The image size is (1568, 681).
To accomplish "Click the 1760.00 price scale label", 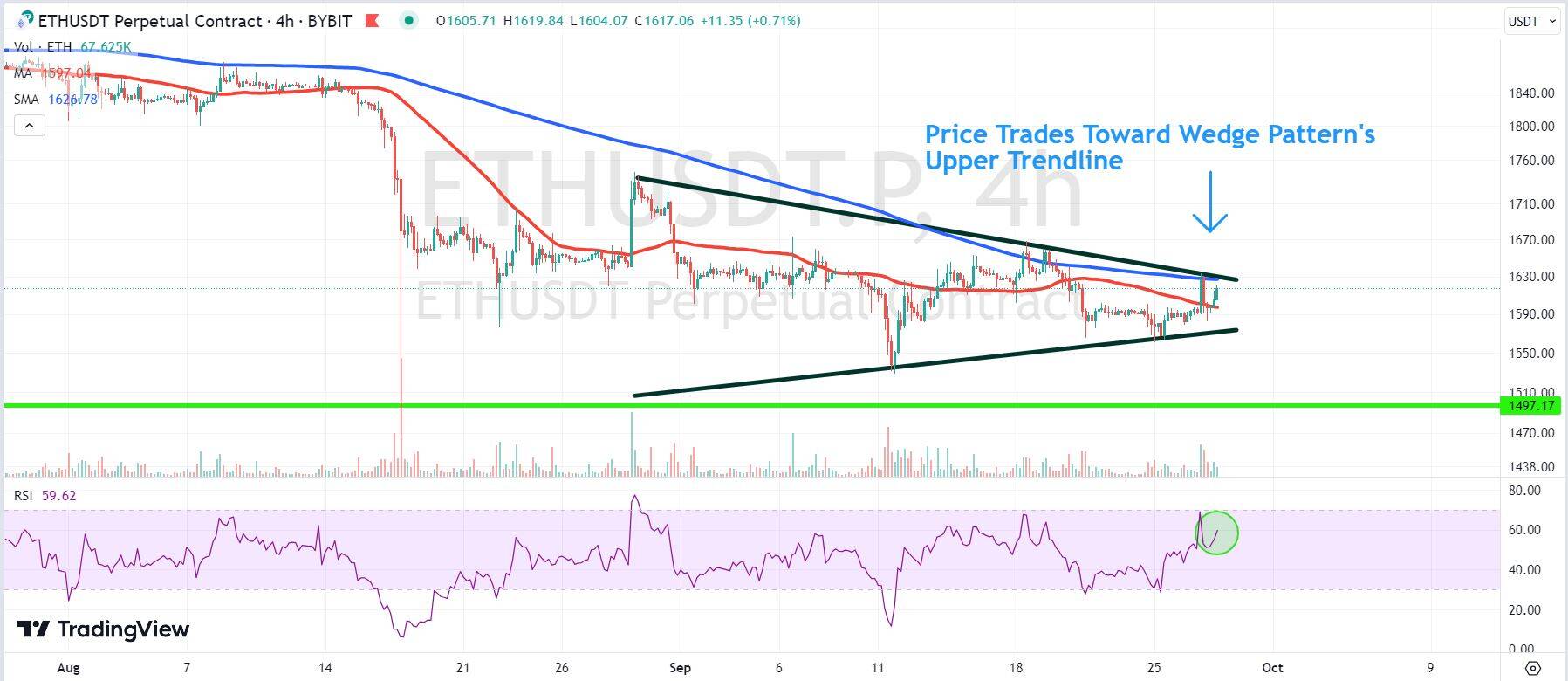I will [x=1530, y=161].
